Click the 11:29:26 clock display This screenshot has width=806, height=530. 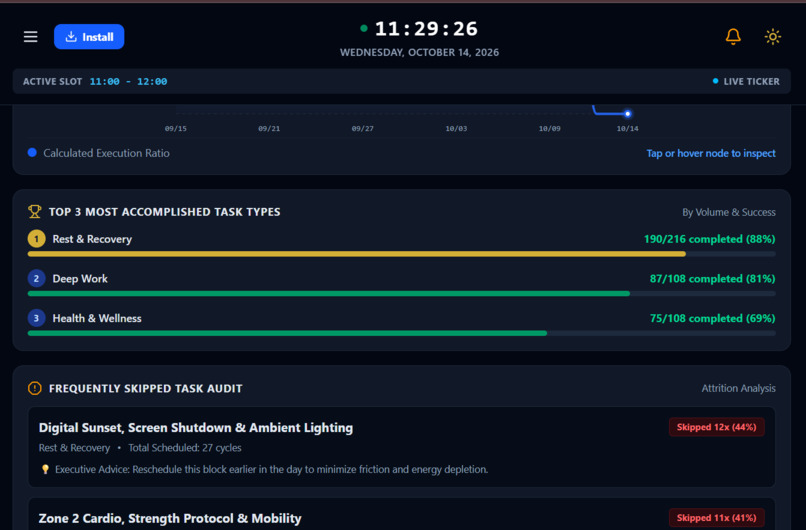click(x=426, y=29)
